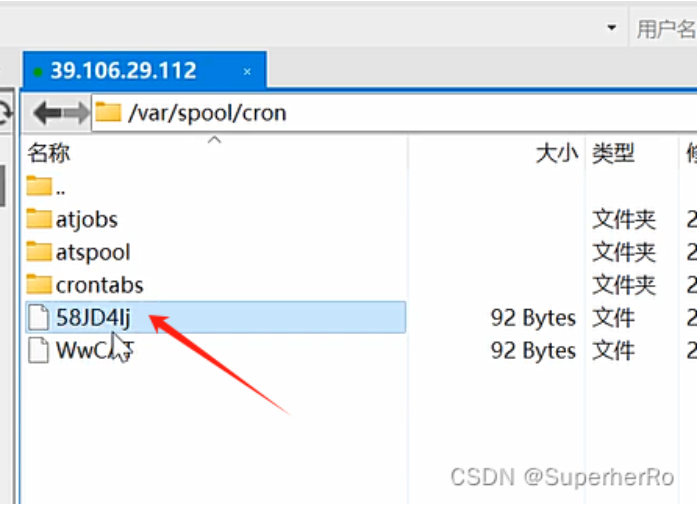Click 92 Bytes size of 58JD4lj
This screenshot has height=505, width=698.
[x=533, y=318]
